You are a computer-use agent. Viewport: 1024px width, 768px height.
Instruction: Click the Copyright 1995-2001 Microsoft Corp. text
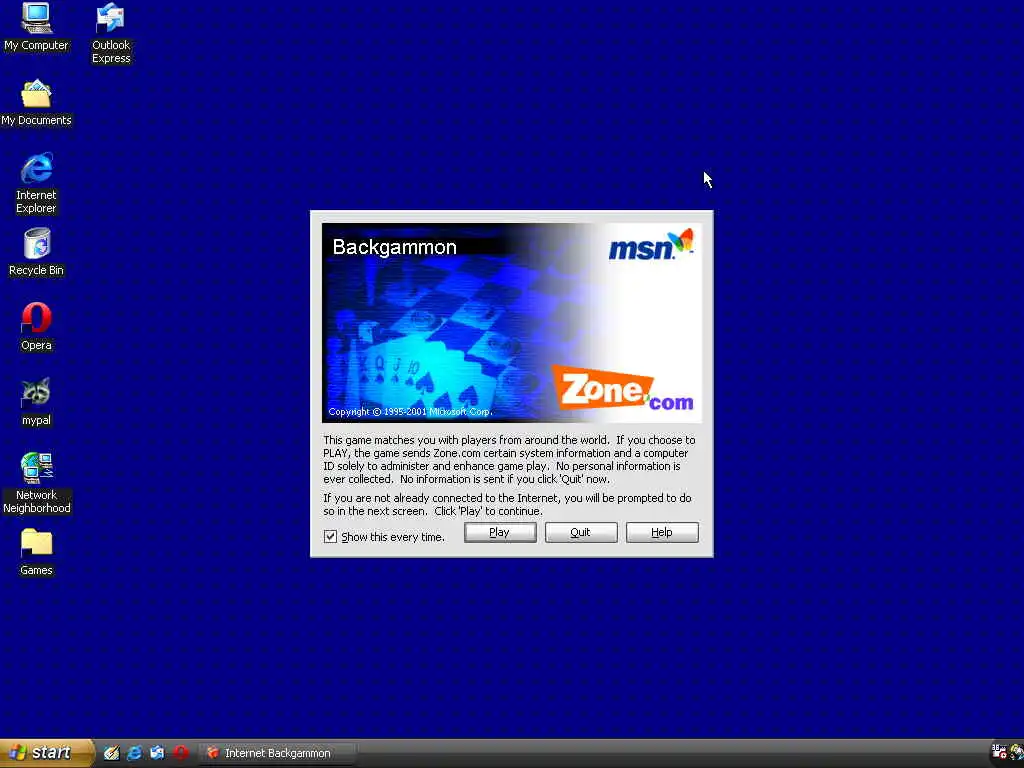tap(410, 412)
